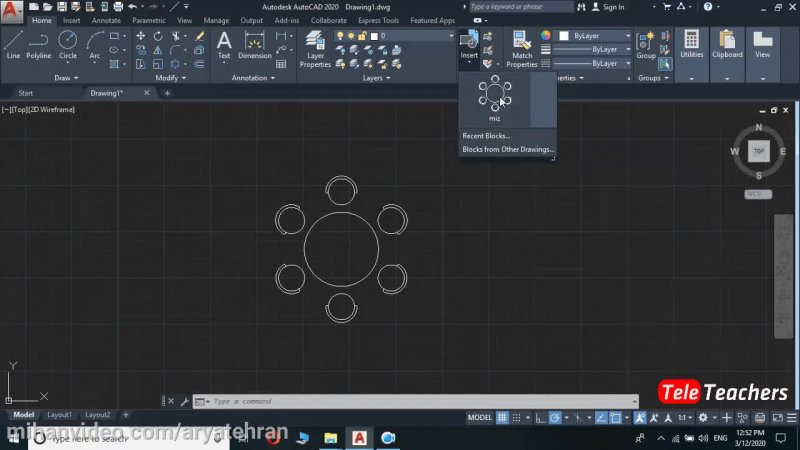Expand the Groups panel dropdown
The height and width of the screenshot is (450, 800).
653,78
